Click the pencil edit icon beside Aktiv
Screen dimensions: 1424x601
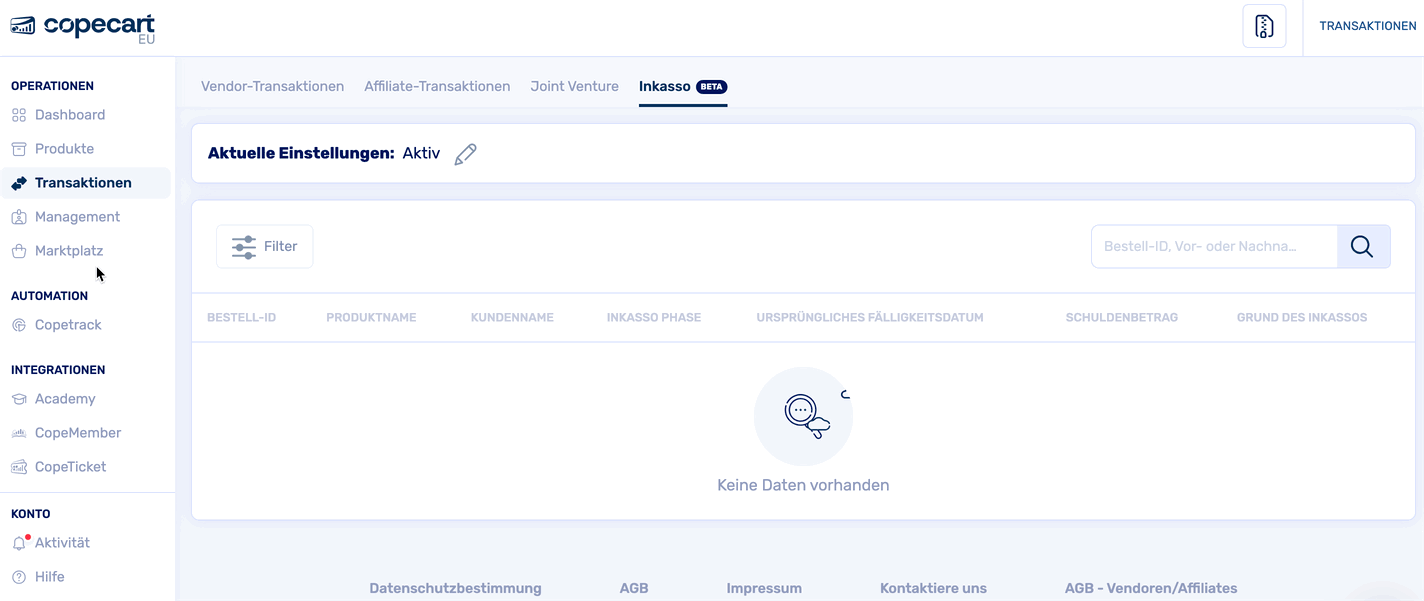click(x=465, y=154)
